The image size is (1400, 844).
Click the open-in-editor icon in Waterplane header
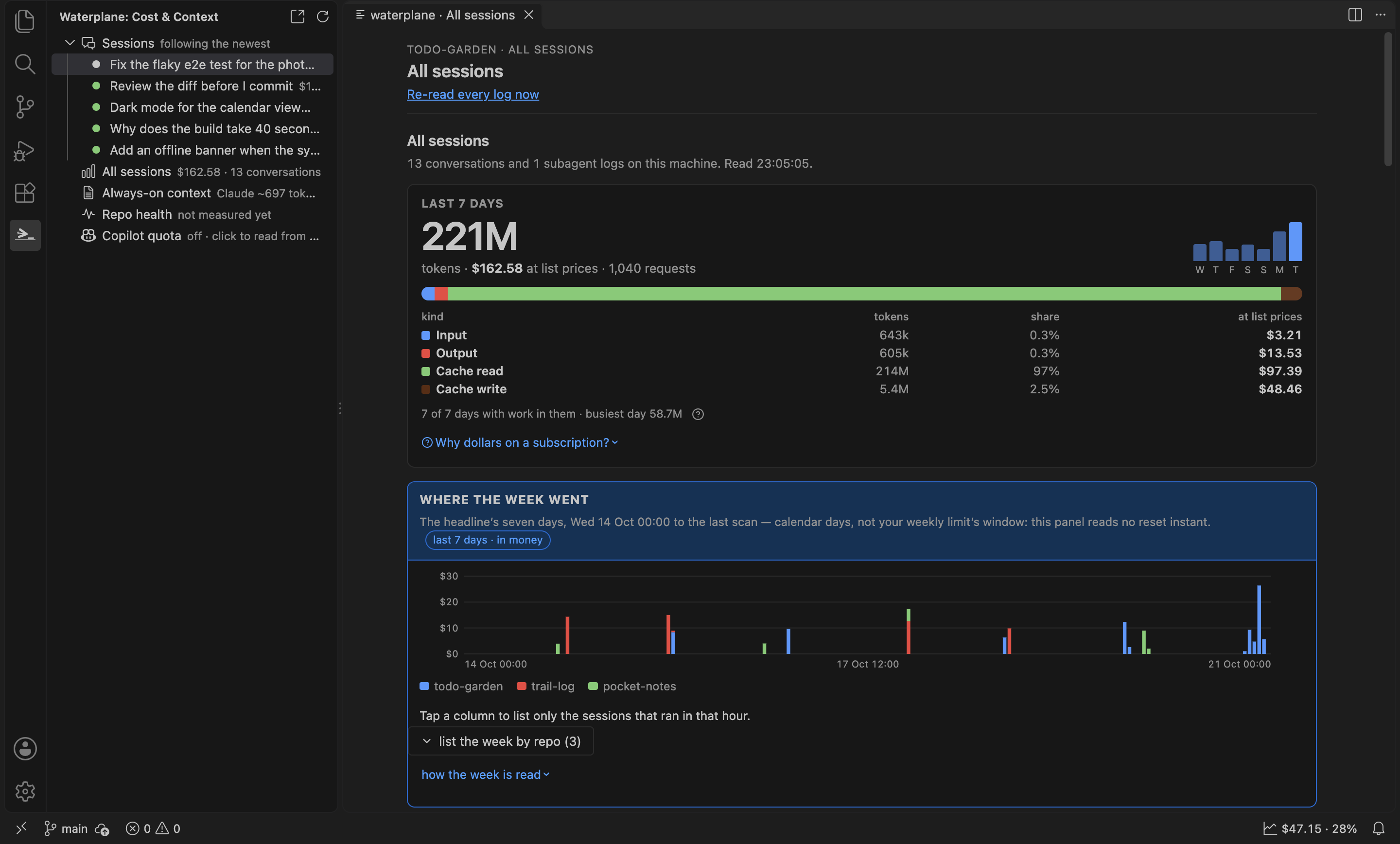(297, 17)
